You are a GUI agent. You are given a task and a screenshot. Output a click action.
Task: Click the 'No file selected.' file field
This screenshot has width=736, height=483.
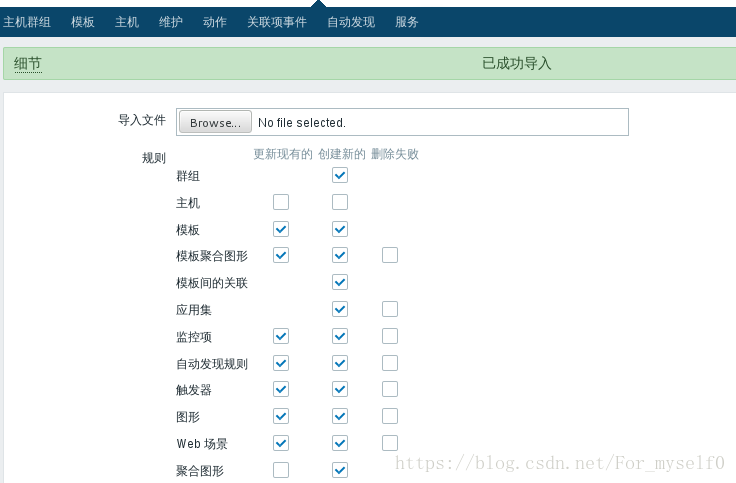[402, 122]
